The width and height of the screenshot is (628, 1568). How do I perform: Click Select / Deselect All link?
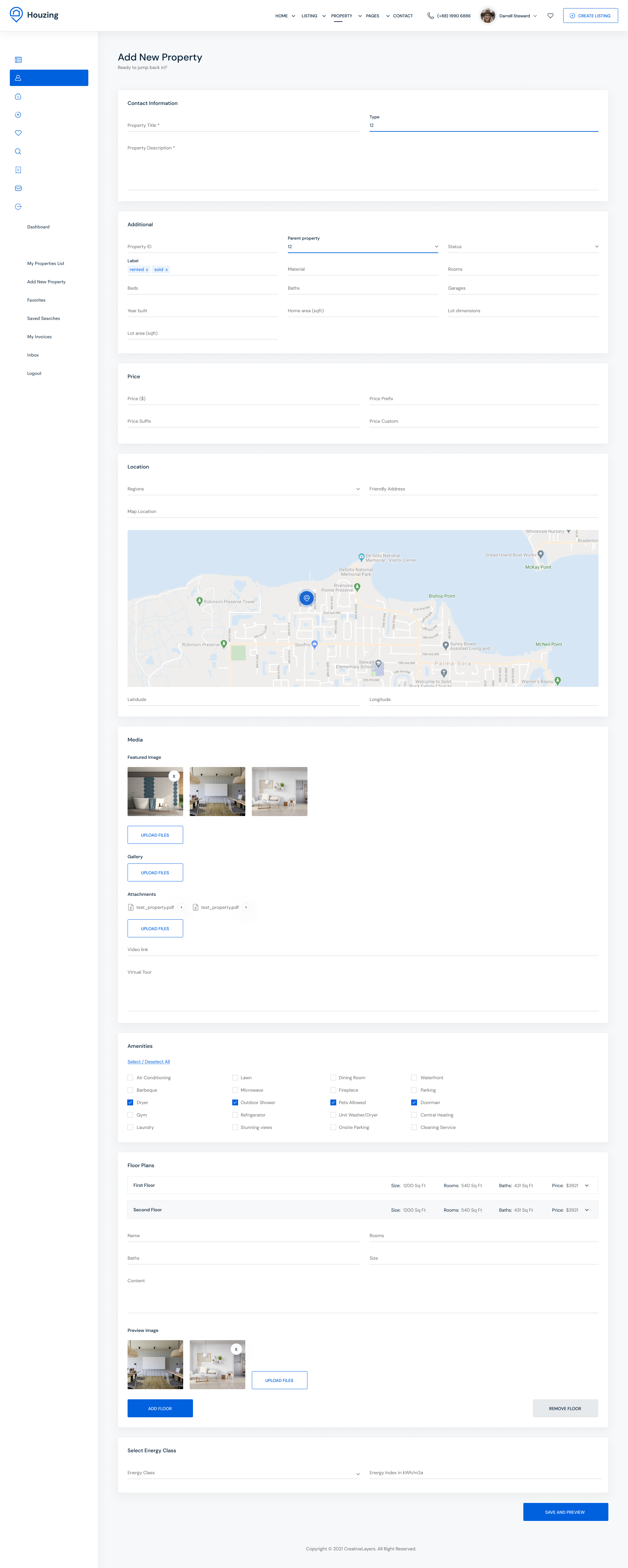tap(148, 1062)
